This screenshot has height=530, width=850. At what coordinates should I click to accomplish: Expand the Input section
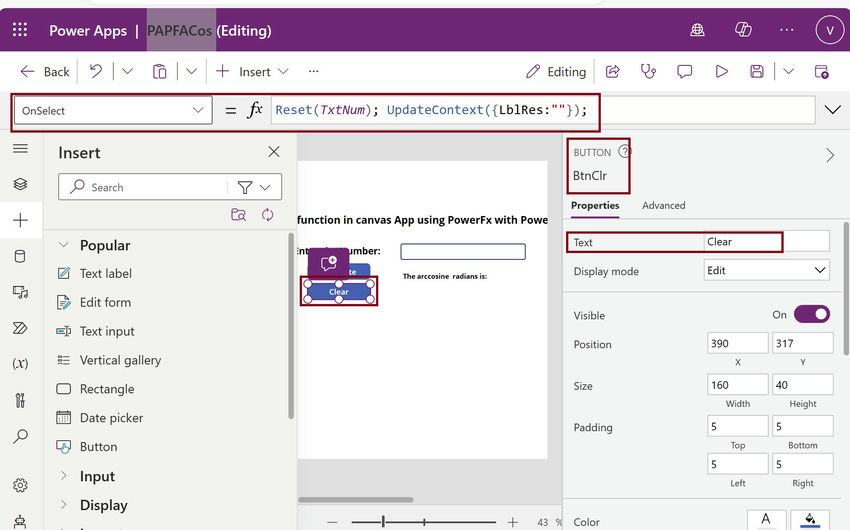[x=63, y=475]
